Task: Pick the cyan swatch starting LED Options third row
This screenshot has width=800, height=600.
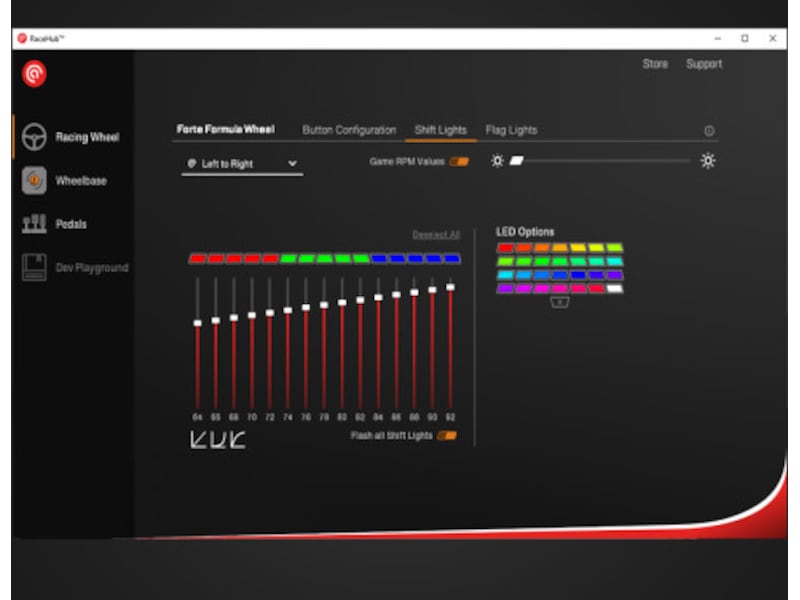Action: click(x=505, y=276)
